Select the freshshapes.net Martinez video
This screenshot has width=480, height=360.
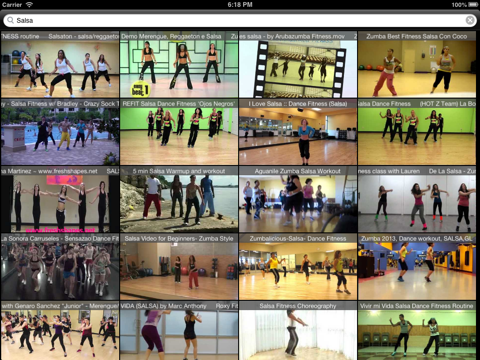[x=60, y=199]
